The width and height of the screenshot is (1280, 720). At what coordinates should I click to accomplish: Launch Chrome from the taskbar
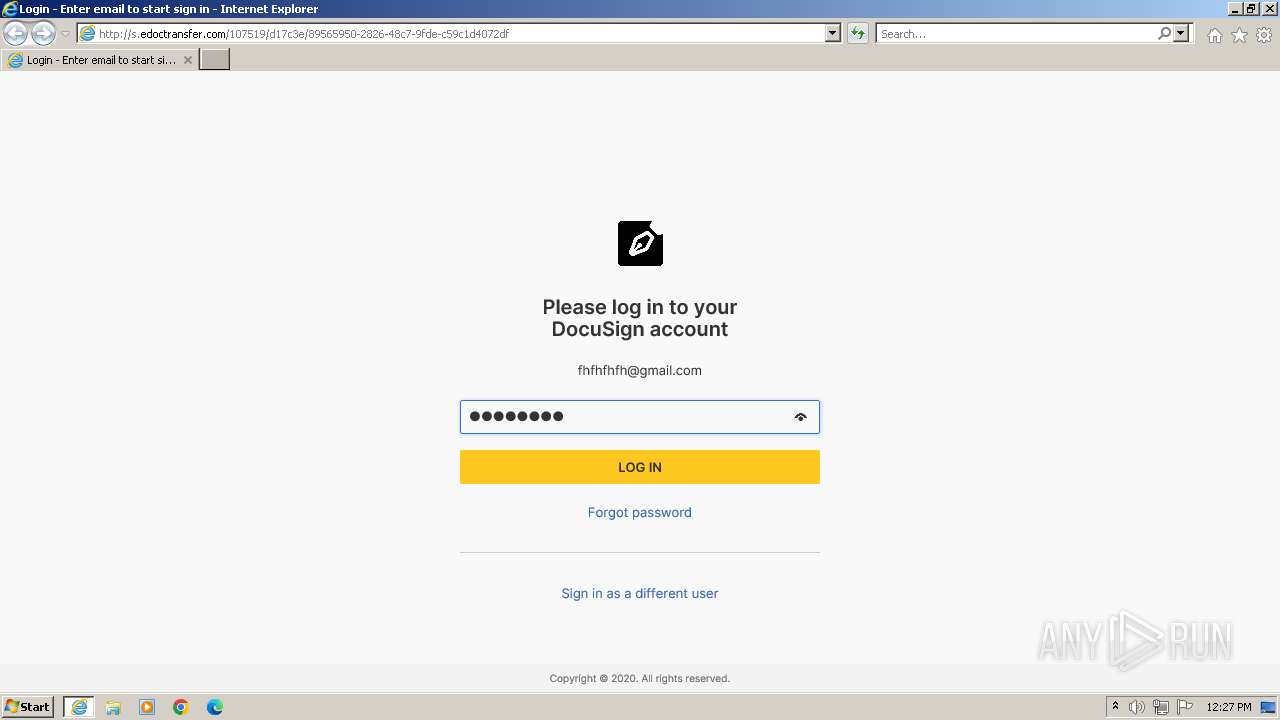tap(181, 707)
